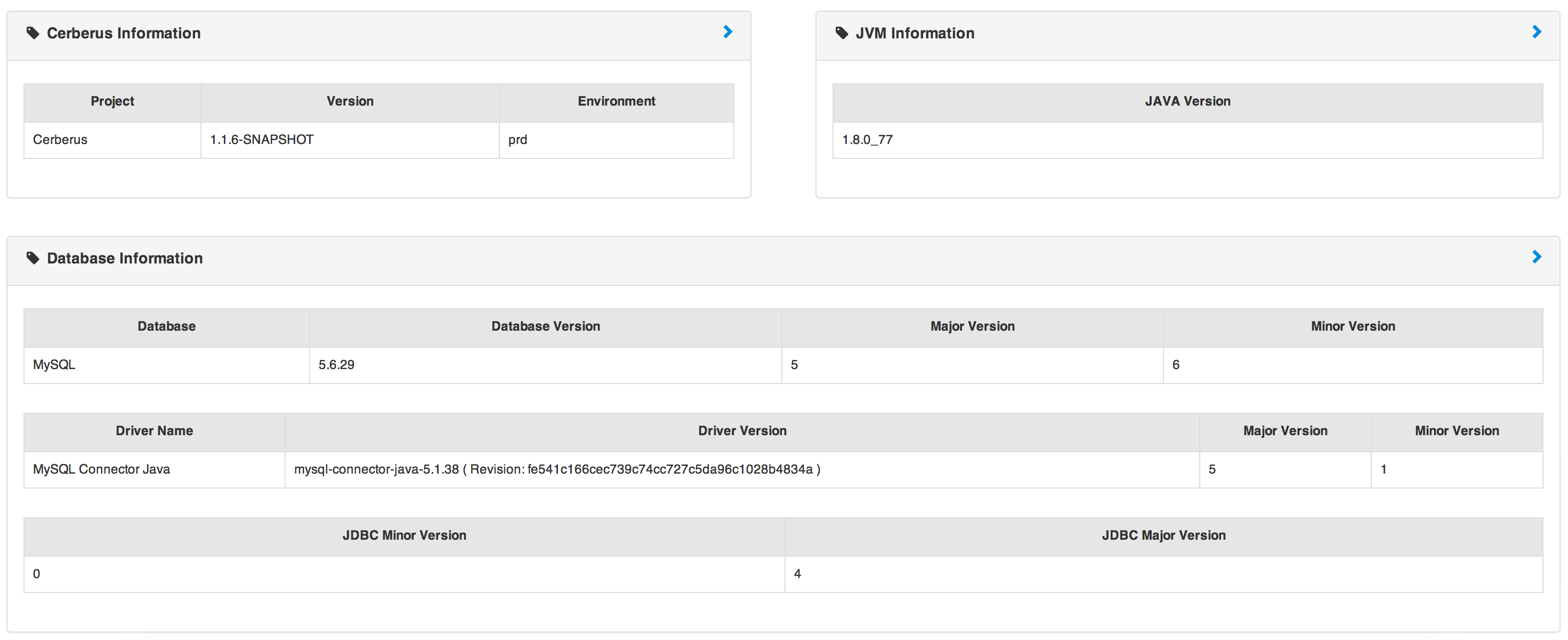
Task: Collapse the JVM Information panel chevron
Action: click(x=1537, y=31)
